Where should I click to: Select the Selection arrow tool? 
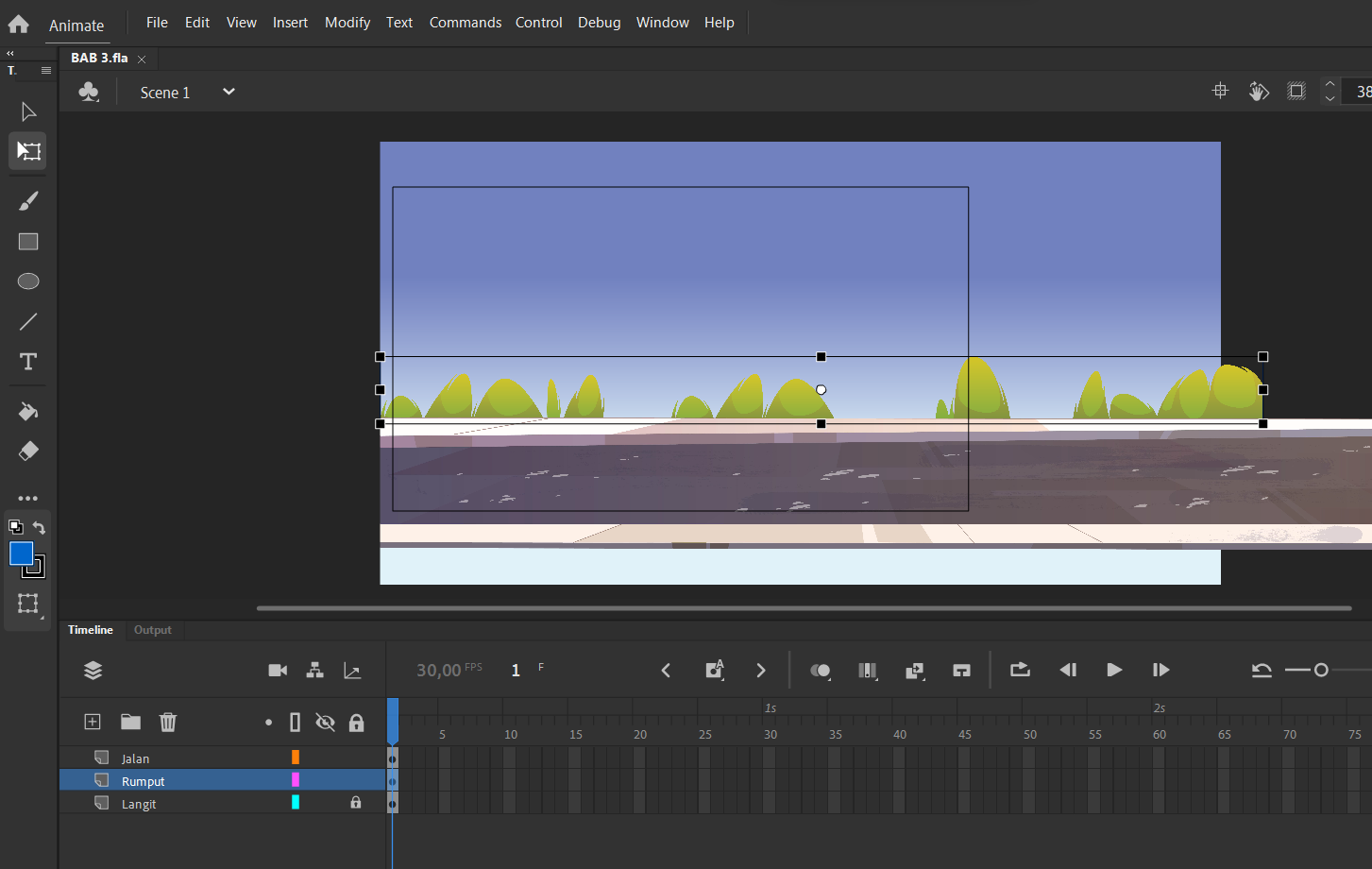point(28,111)
